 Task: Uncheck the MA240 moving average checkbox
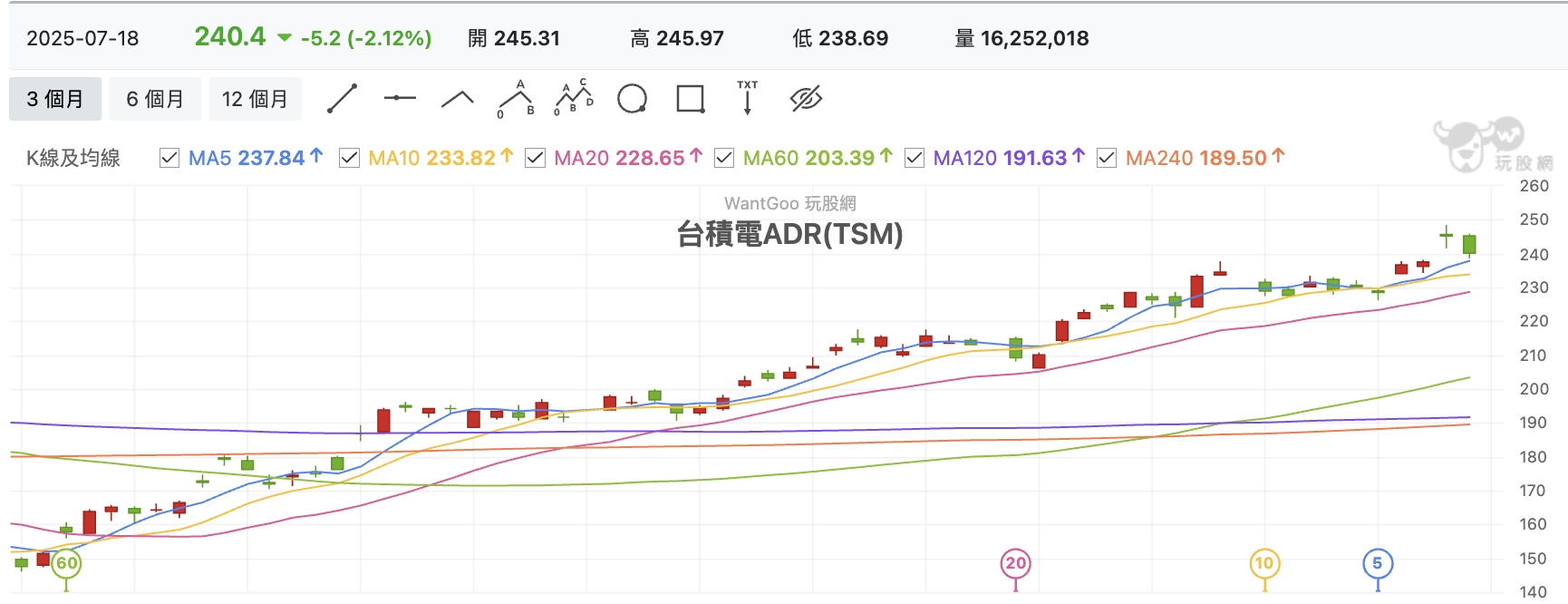1106,158
